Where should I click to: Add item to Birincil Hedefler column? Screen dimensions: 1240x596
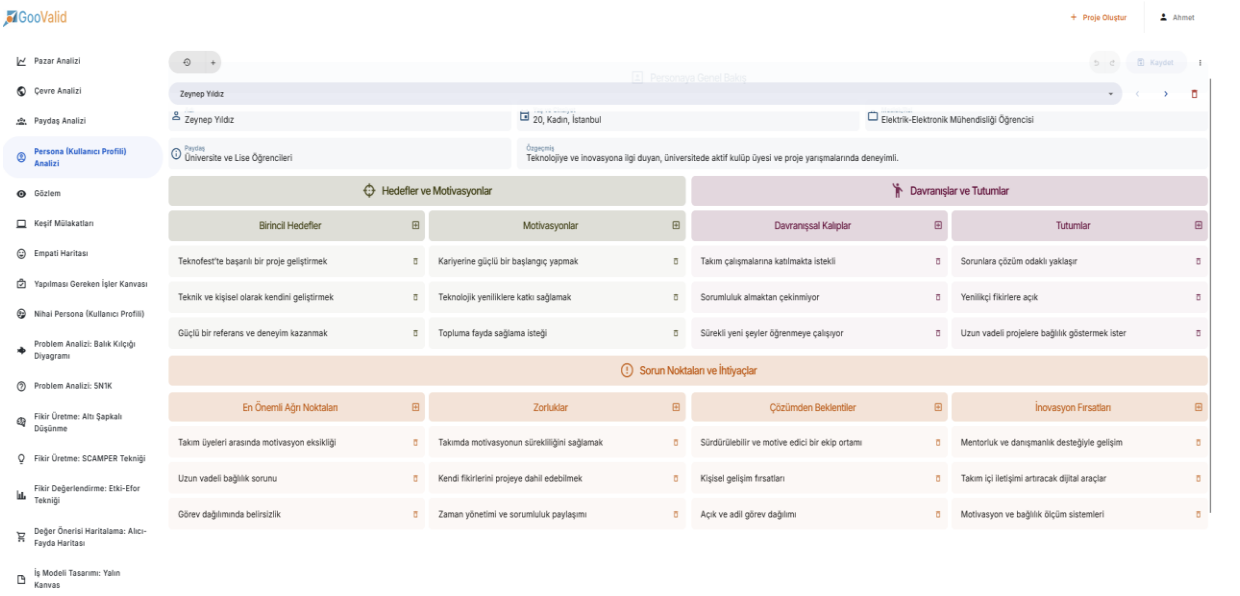click(415, 226)
